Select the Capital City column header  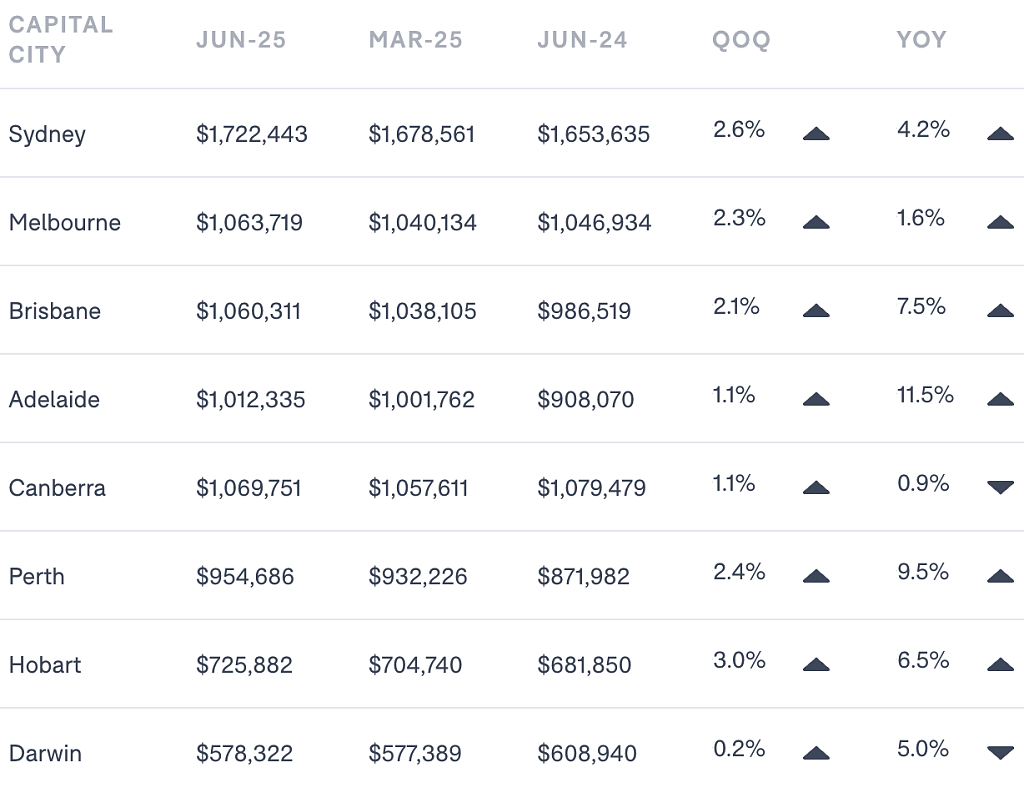pos(61,40)
